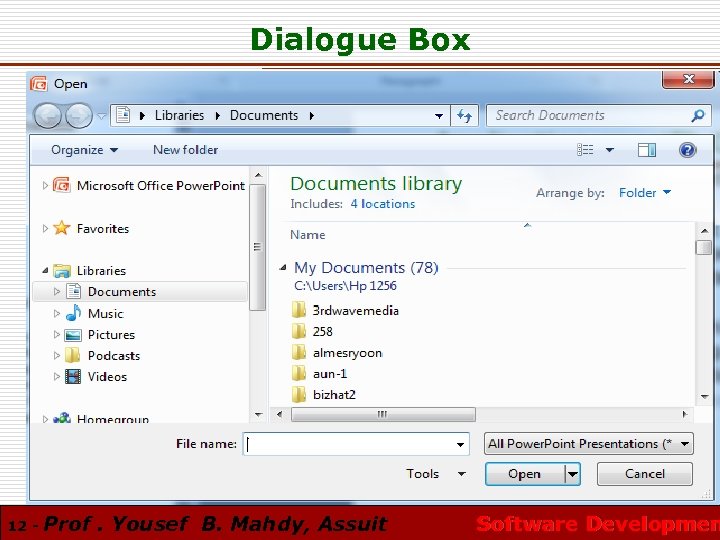This screenshot has height=540, width=720.
Task: Click the Change your view icon
Action: (585, 150)
